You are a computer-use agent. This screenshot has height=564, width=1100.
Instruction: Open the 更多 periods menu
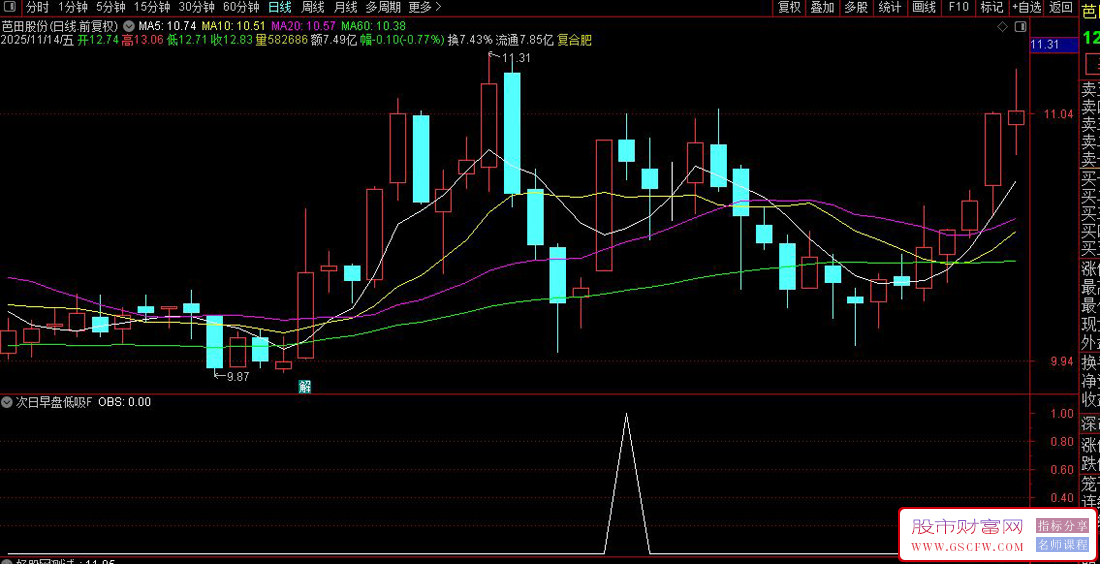click(425, 7)
